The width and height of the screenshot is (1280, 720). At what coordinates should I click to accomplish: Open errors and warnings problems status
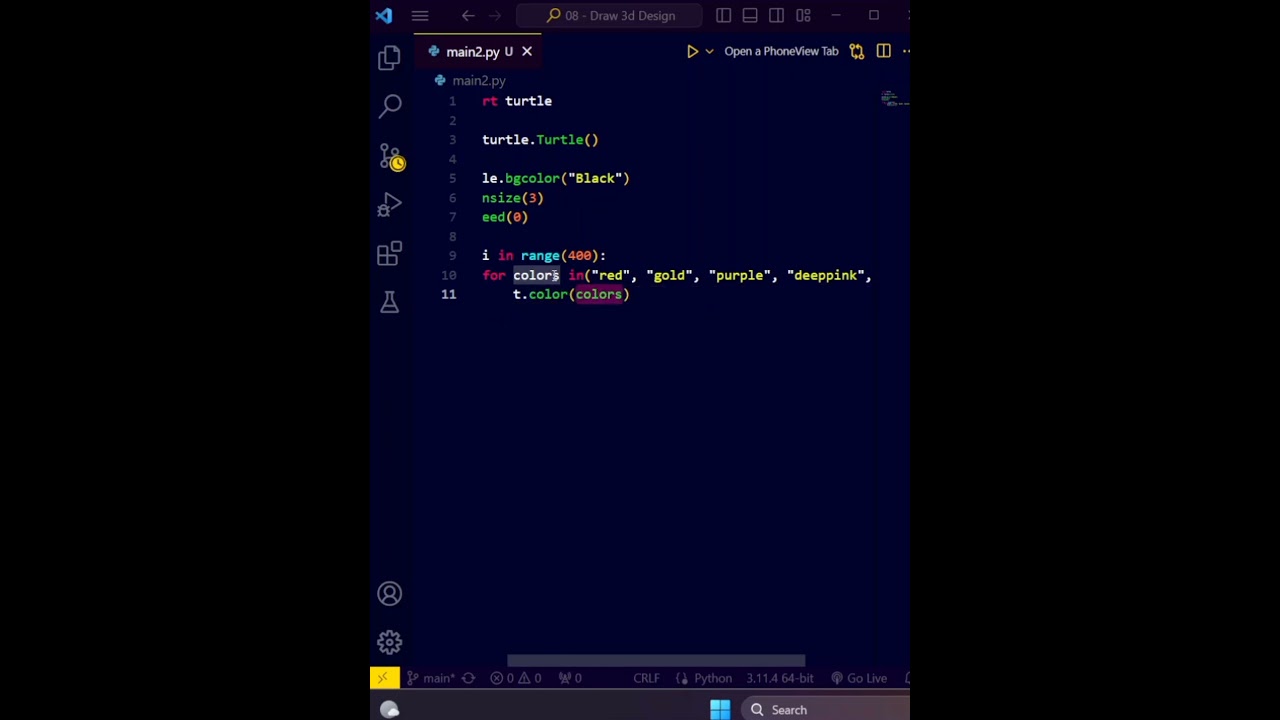[x=516, y=678]
